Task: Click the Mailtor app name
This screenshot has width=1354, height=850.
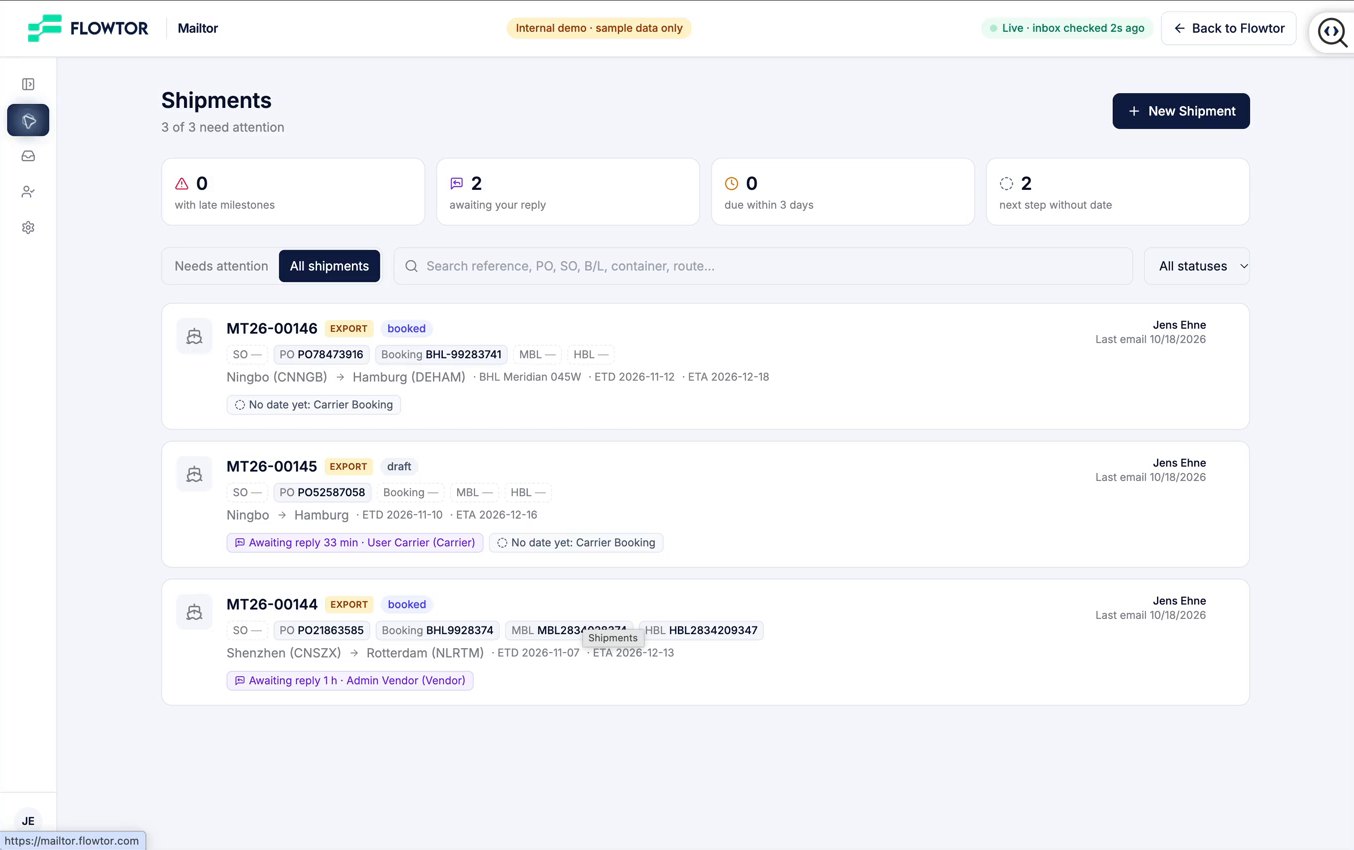Action: pyautogui.click(x=198, y=28)
